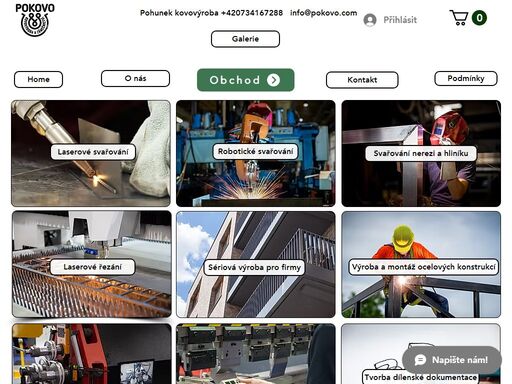512x384 pixels.
Task: Open the Obchod shop button
Action: coord(246,80)
